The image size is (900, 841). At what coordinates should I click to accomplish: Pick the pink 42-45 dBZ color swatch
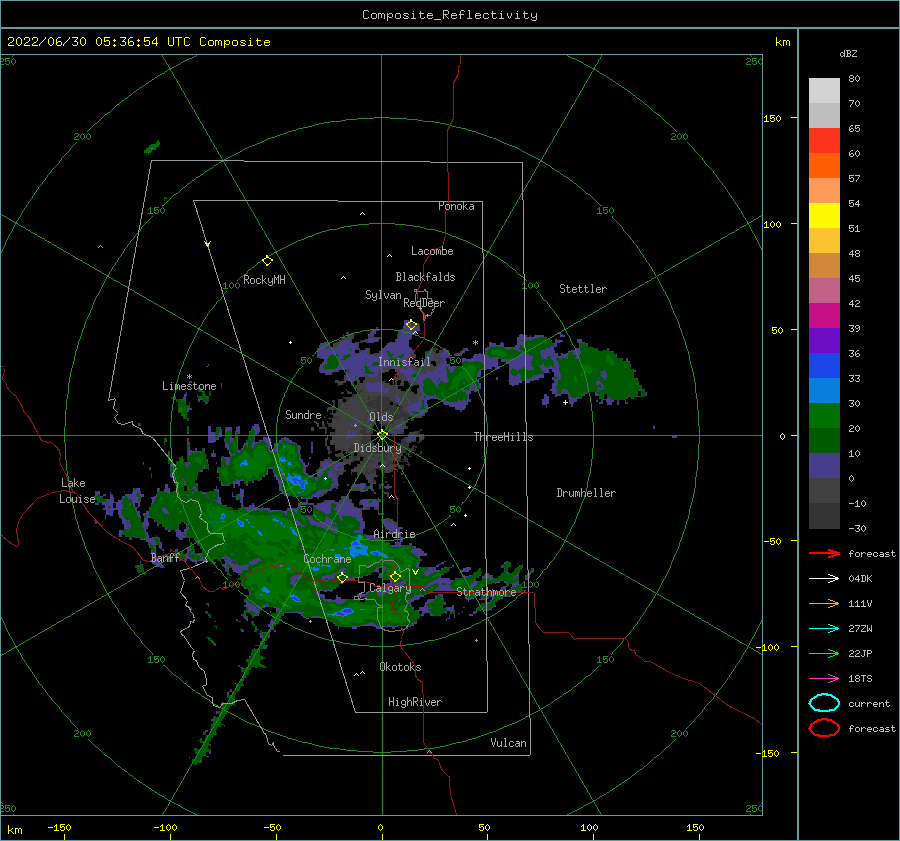824,291
